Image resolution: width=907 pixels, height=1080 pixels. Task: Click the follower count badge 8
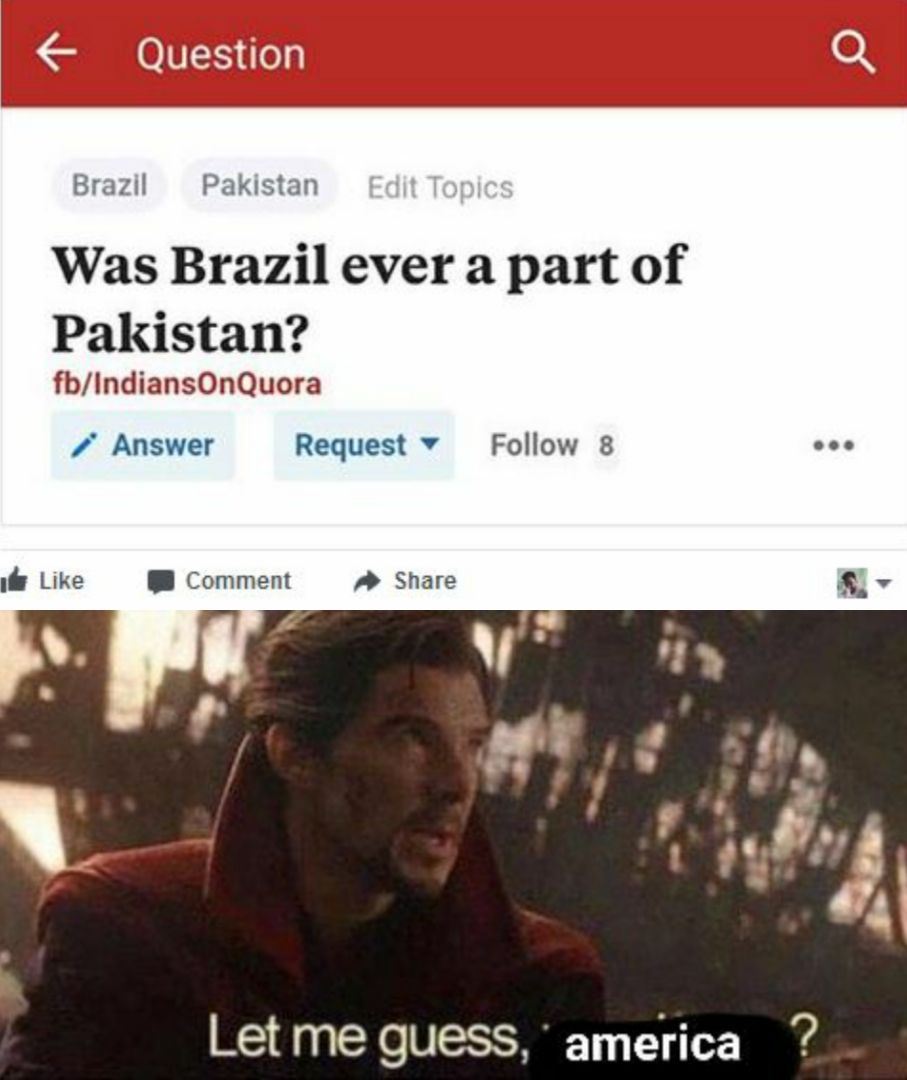click(x=606, y=445)
